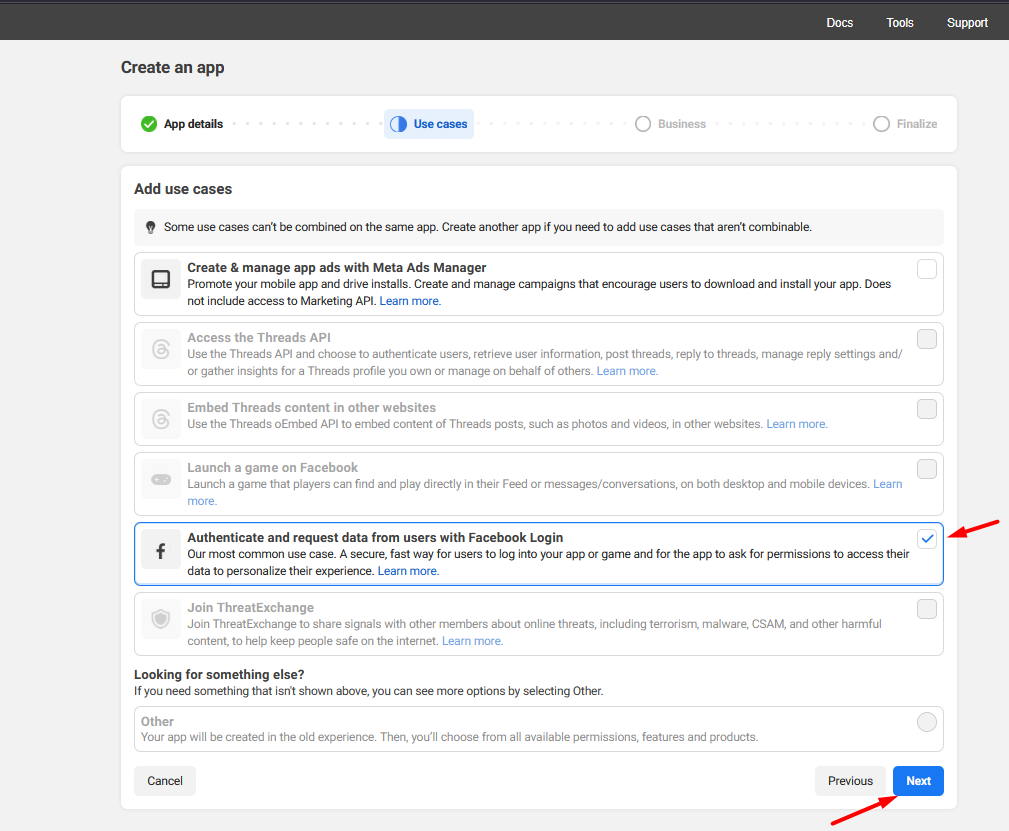Click the 'Create an app' page title

(172, 68)
